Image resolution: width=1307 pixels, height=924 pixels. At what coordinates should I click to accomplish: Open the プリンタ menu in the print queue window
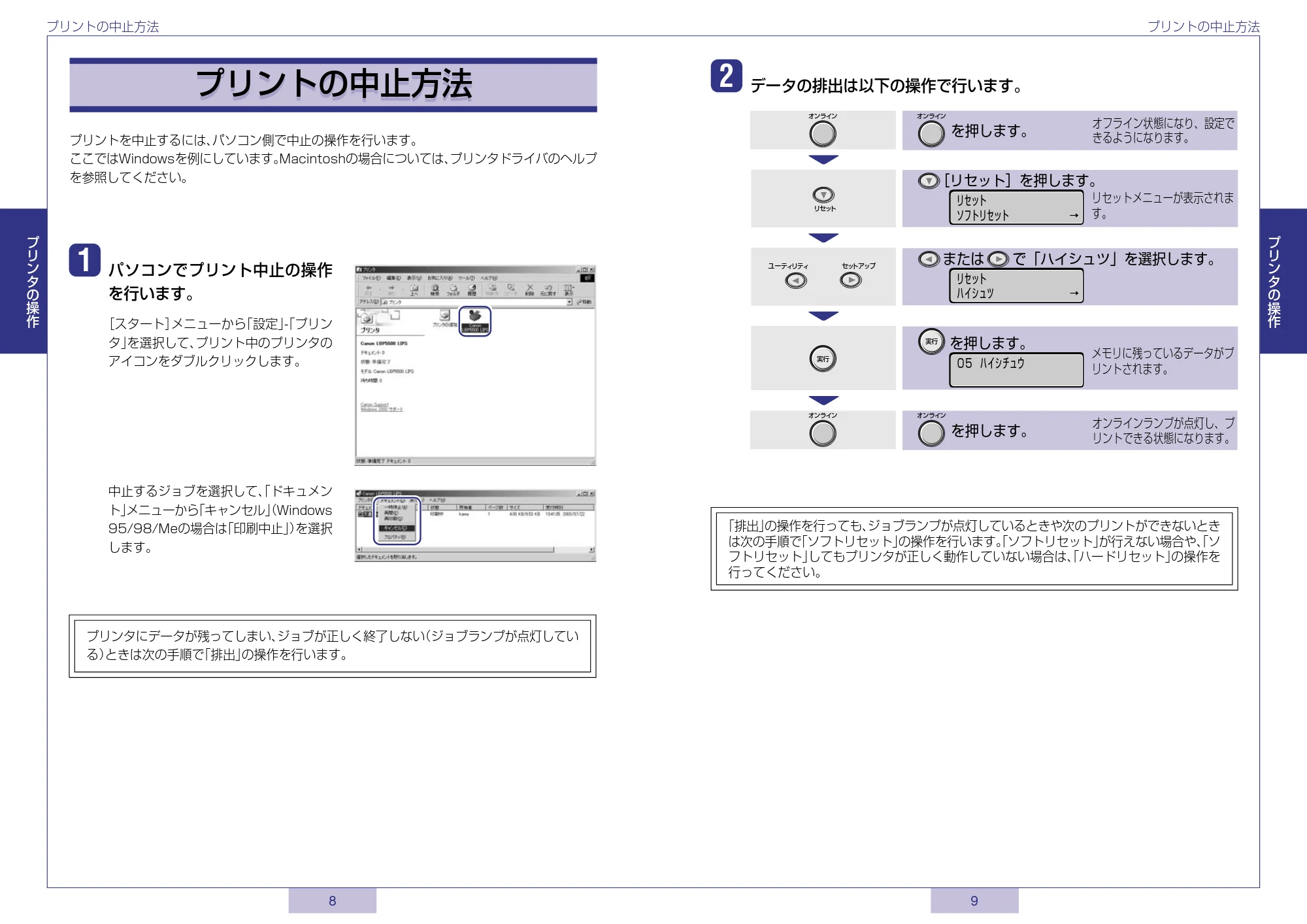pyautogui.click(x=365, y=501)
